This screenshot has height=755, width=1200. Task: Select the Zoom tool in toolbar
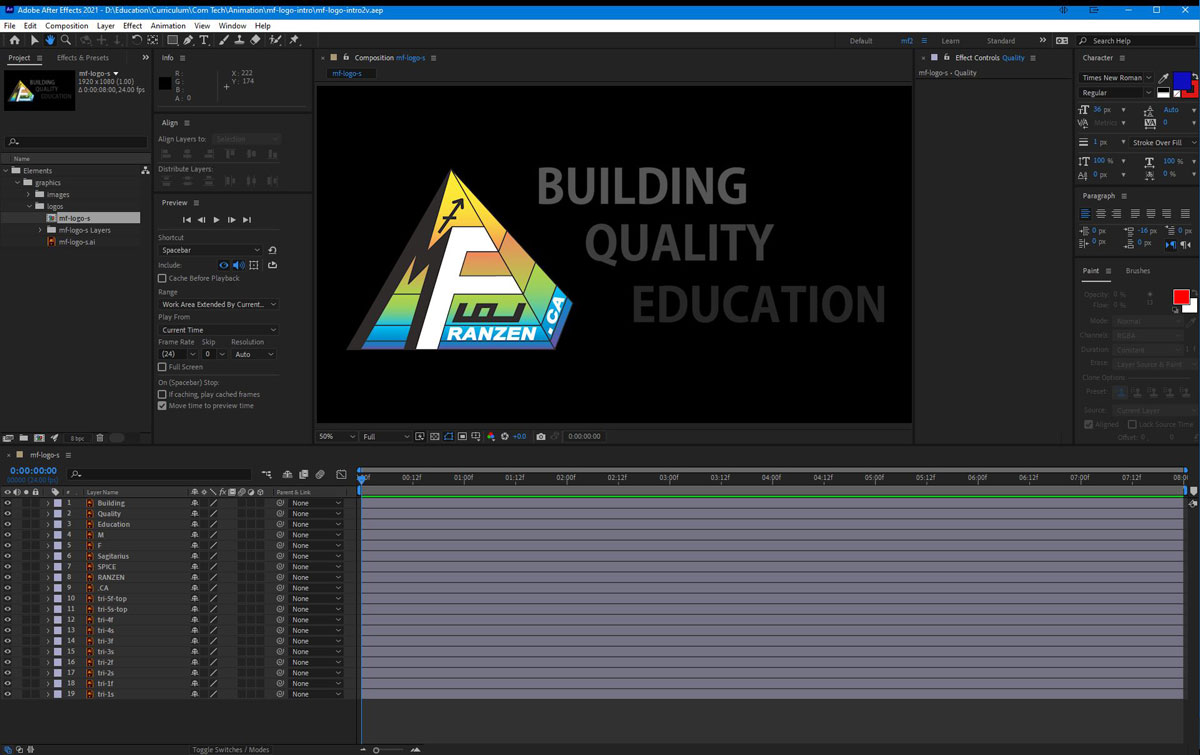(66, 40)
